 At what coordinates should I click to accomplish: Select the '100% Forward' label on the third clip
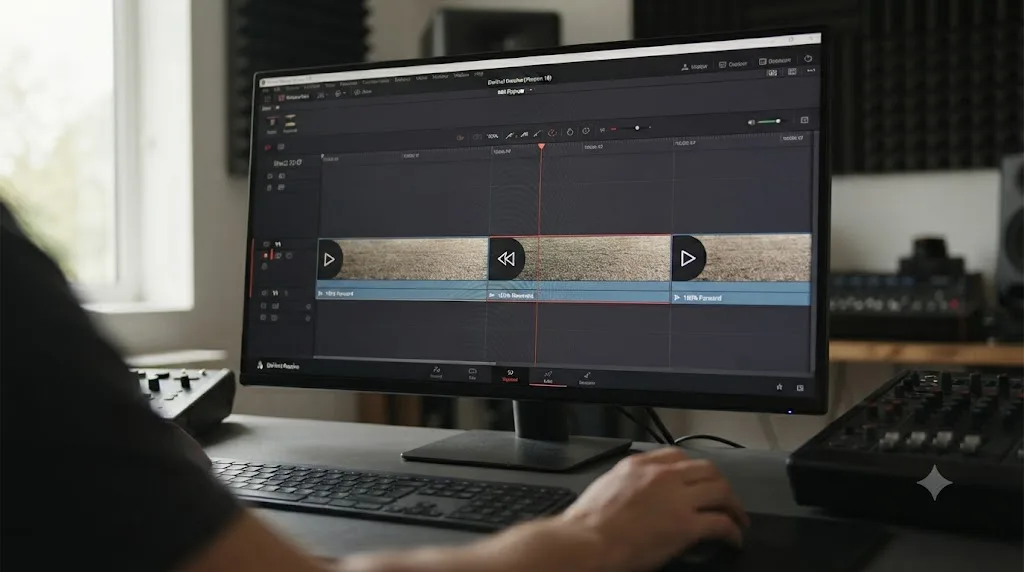[702, 298]
